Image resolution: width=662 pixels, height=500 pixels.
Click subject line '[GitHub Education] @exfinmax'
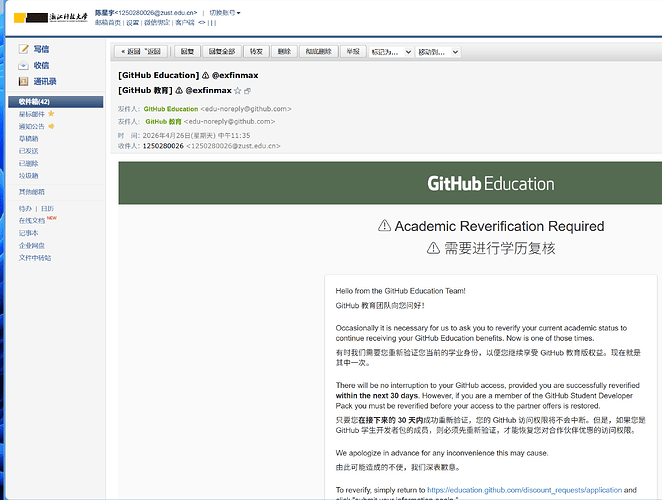[x=188, y=75]
